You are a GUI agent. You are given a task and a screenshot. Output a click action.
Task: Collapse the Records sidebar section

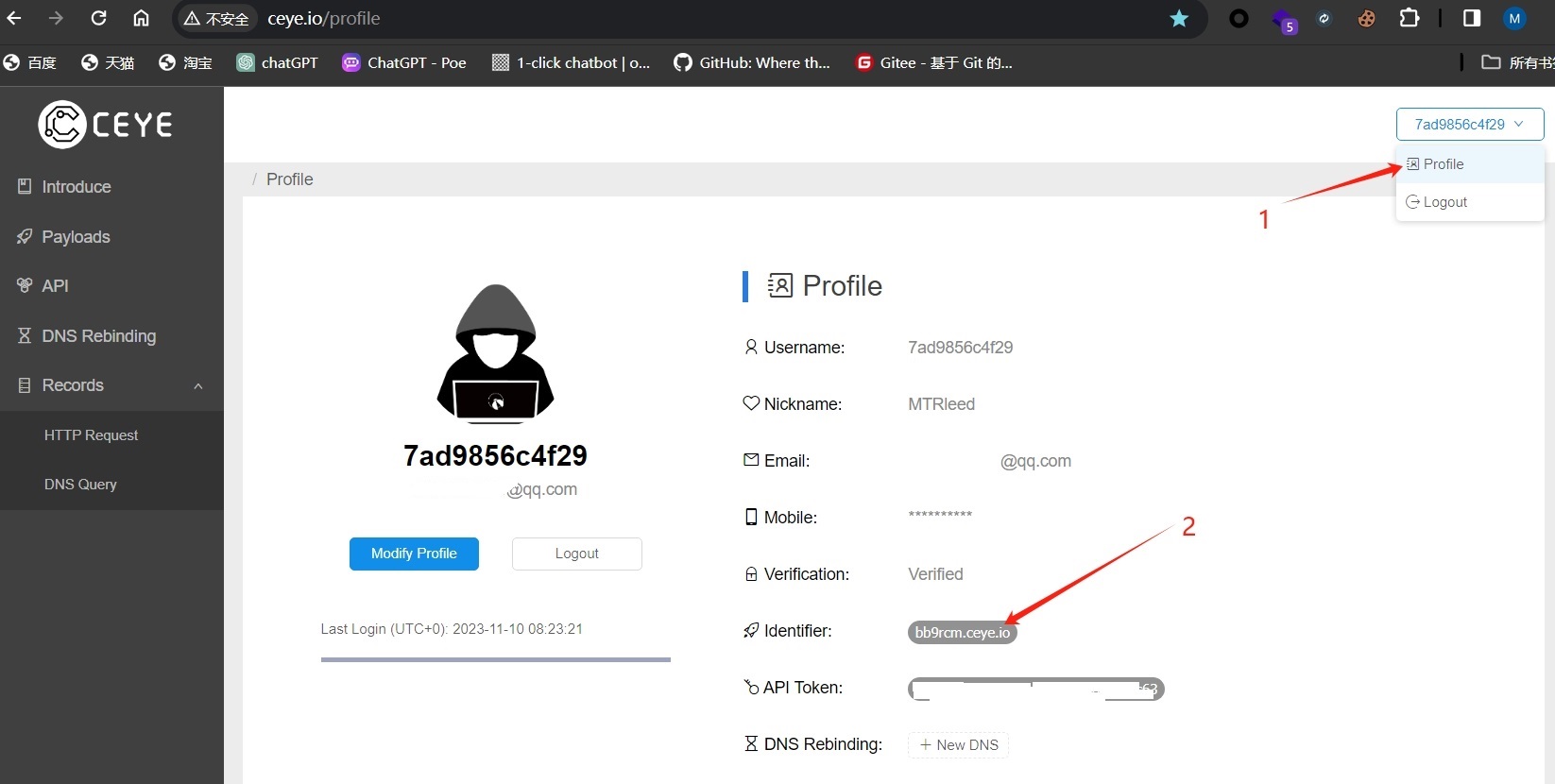111,385
